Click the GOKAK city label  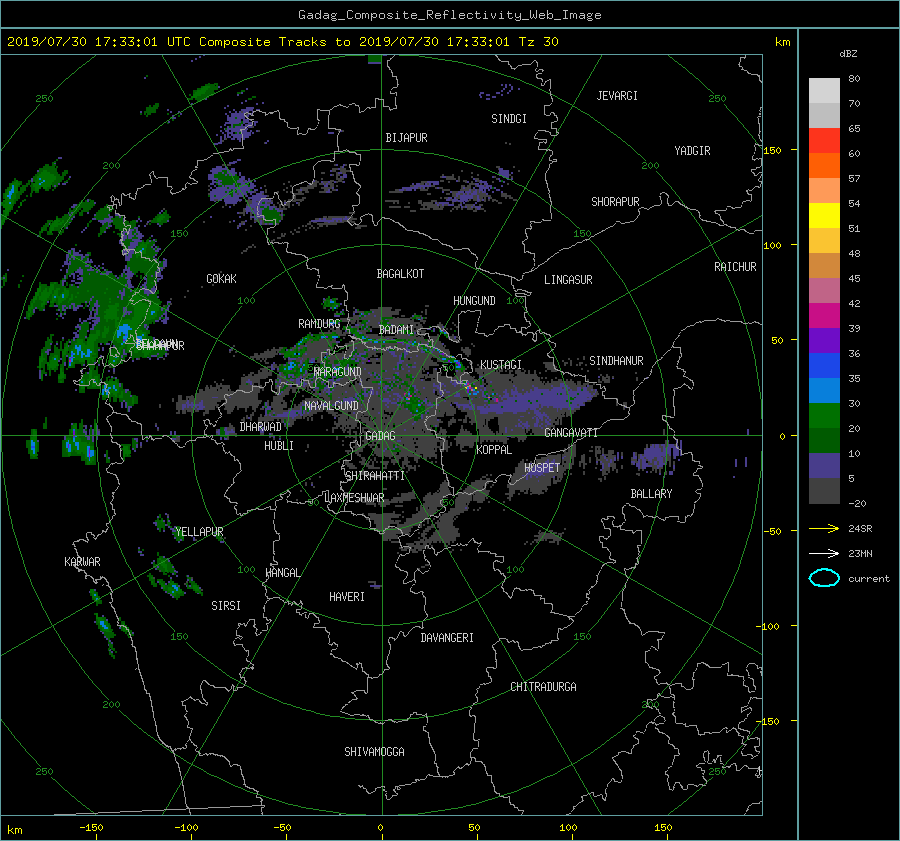point(222,279)
